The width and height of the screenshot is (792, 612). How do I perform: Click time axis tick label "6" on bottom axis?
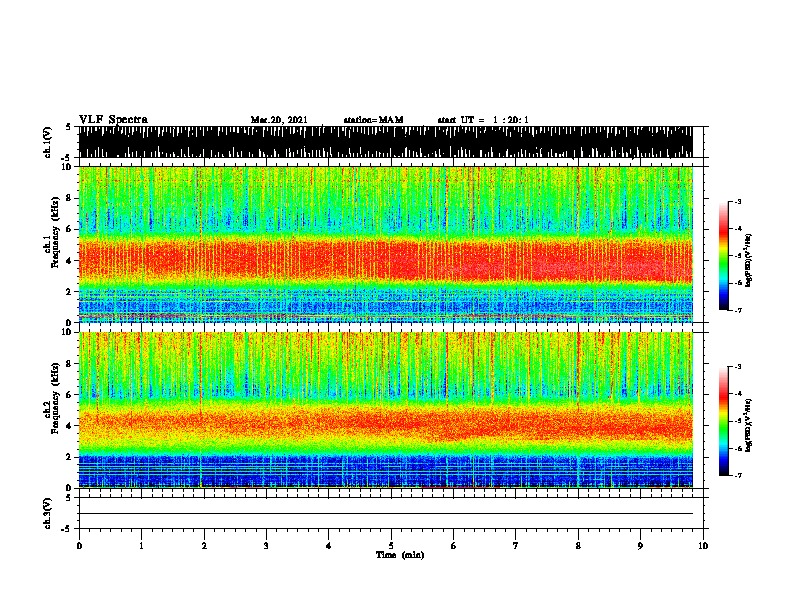coord(453,546)
